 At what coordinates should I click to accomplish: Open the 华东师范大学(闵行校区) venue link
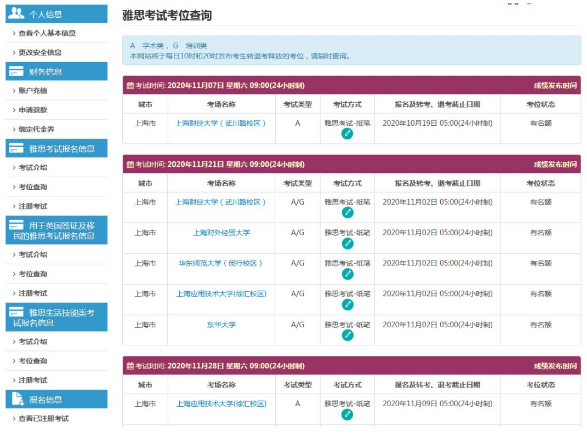point(221,263)
